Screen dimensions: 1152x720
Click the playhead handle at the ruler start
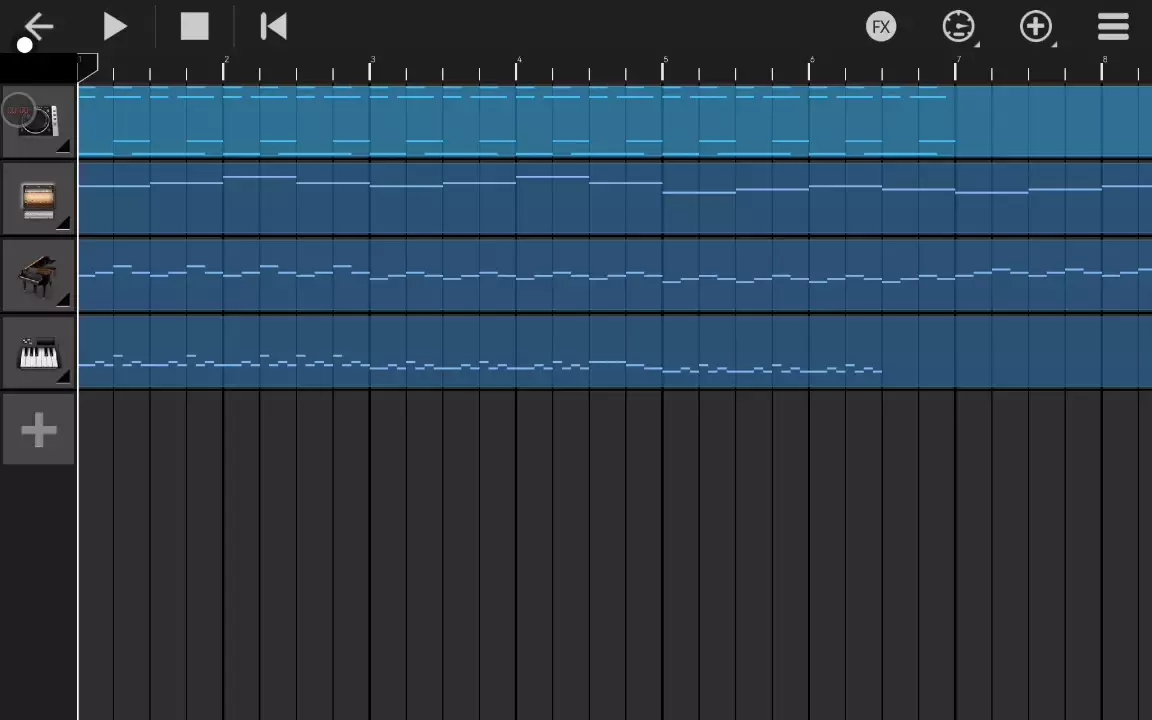88,67
